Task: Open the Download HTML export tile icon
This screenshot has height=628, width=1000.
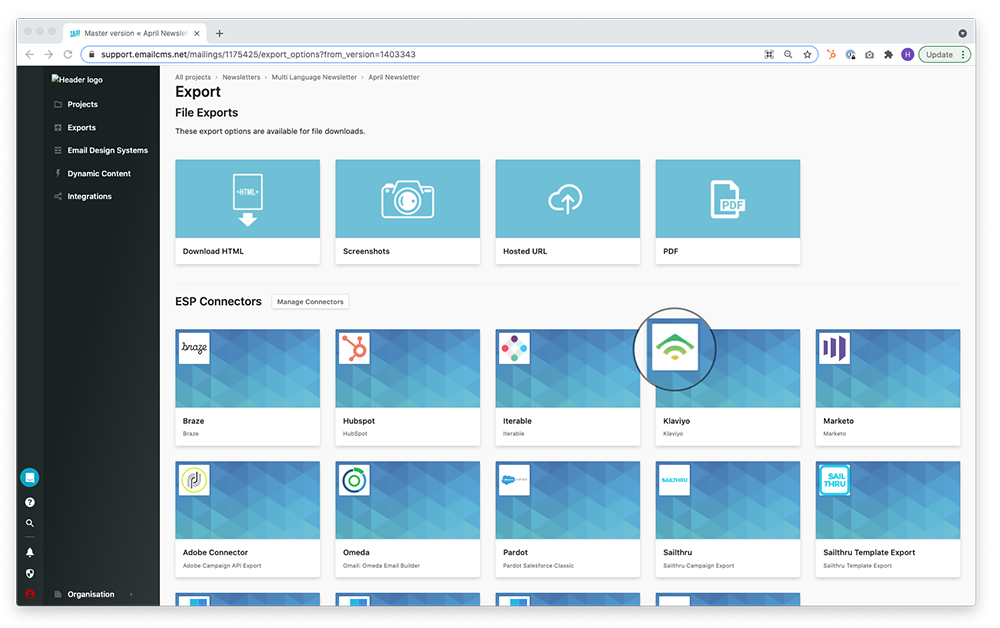Action: pyautogui.click(x=247, y=200)
